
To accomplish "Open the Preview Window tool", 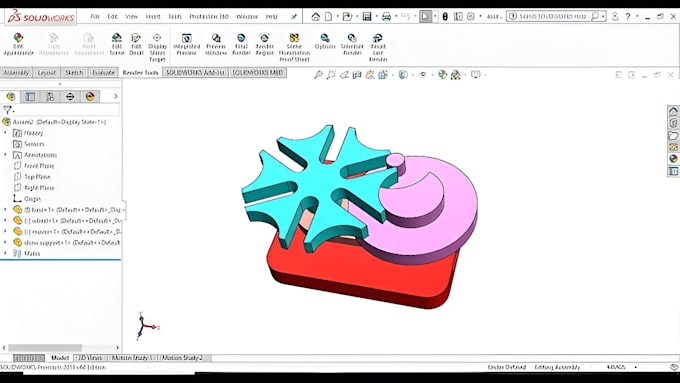I will [x=216, y=44].
